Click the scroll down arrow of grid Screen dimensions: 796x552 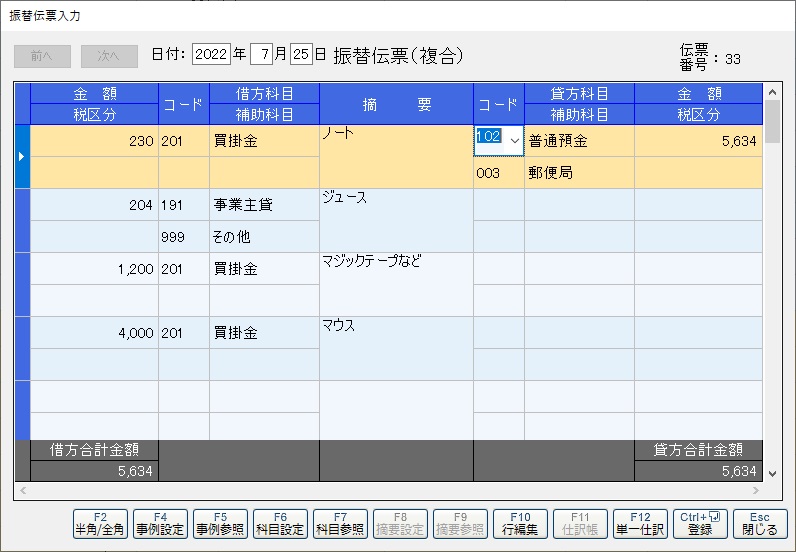coord(771,473)
